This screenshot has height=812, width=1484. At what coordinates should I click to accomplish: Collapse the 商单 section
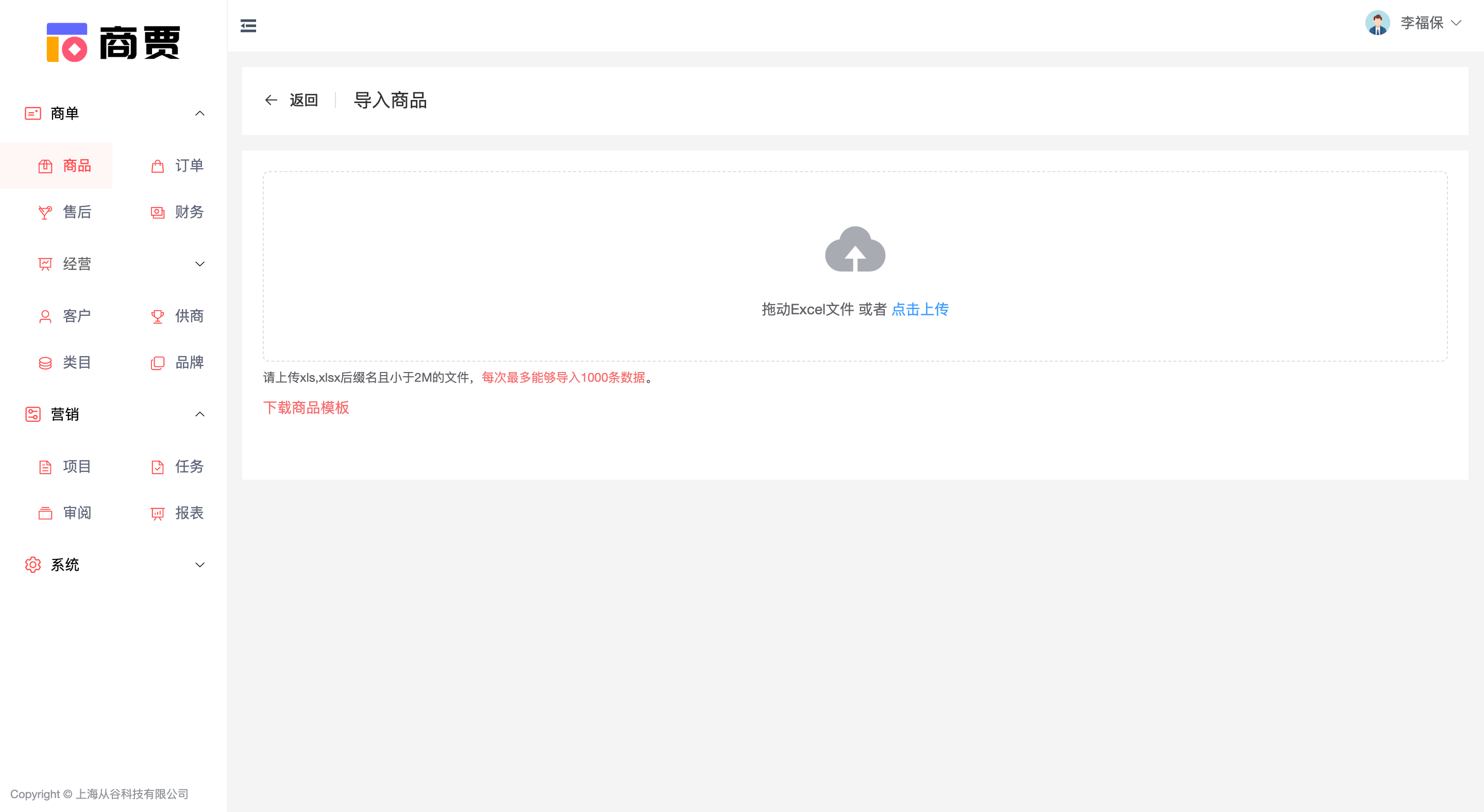200,113
